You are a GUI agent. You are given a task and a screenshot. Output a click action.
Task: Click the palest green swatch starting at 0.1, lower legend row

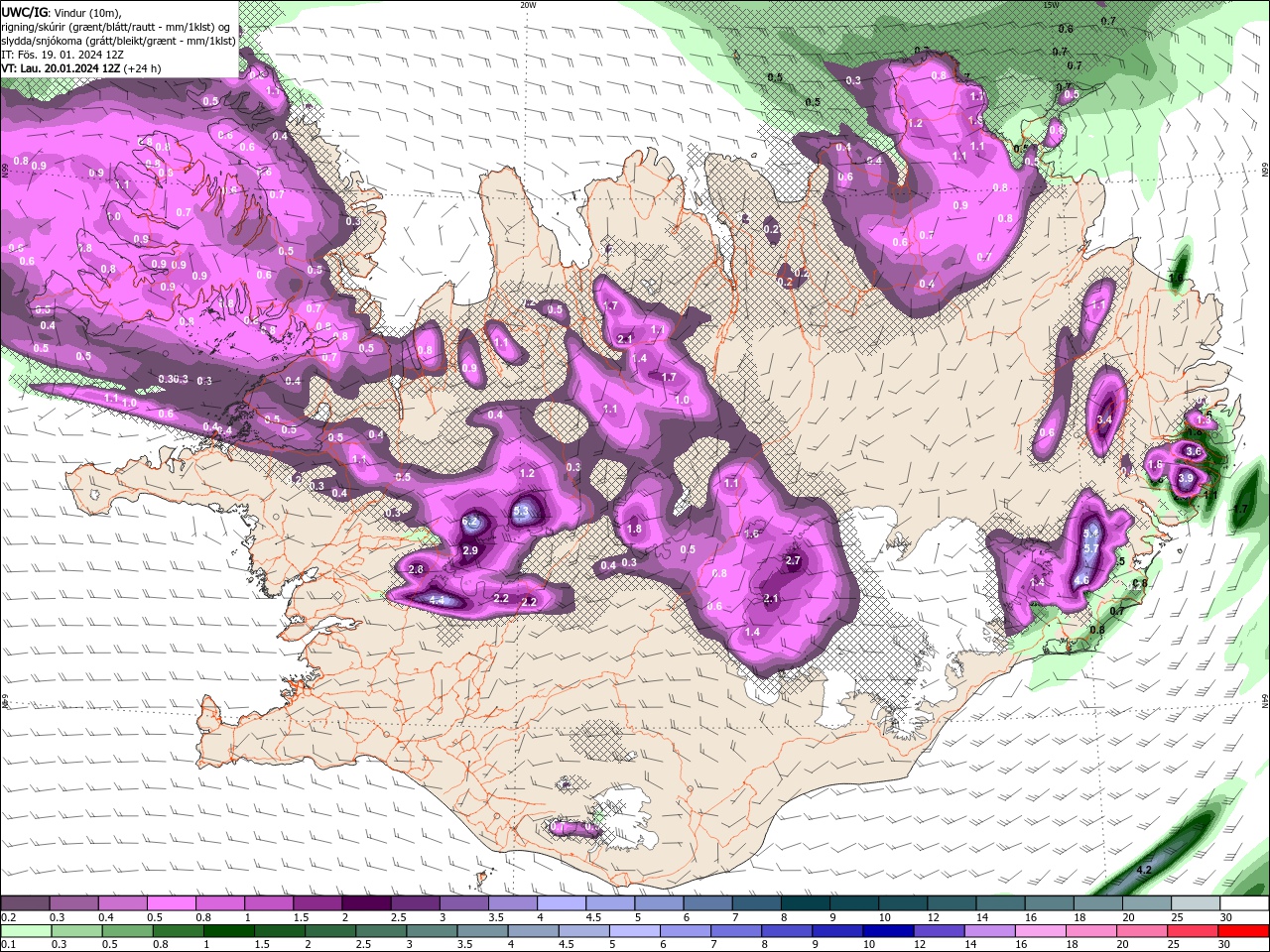point(26,931)
